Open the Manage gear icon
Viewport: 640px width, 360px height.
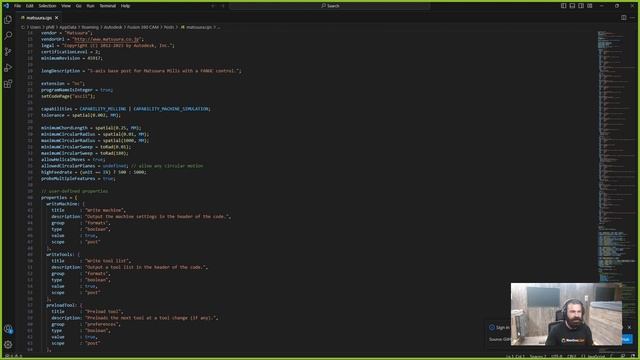(x=8, y=345)
